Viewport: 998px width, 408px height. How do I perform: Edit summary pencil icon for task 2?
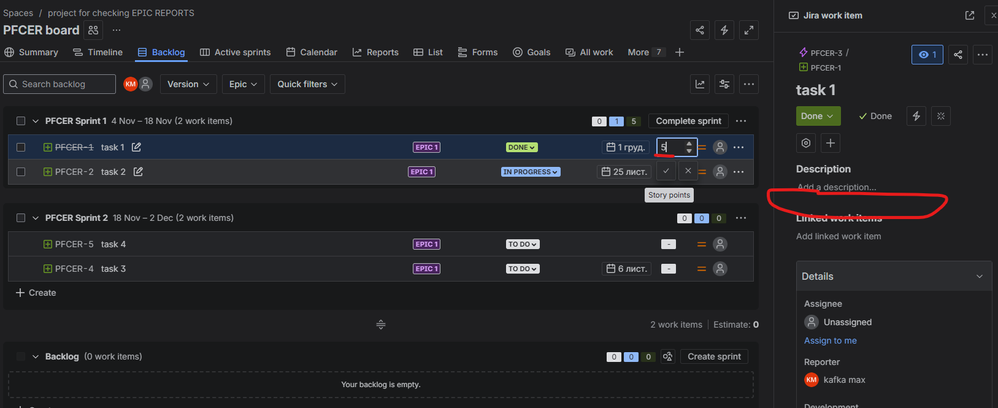tap(138, 171)
